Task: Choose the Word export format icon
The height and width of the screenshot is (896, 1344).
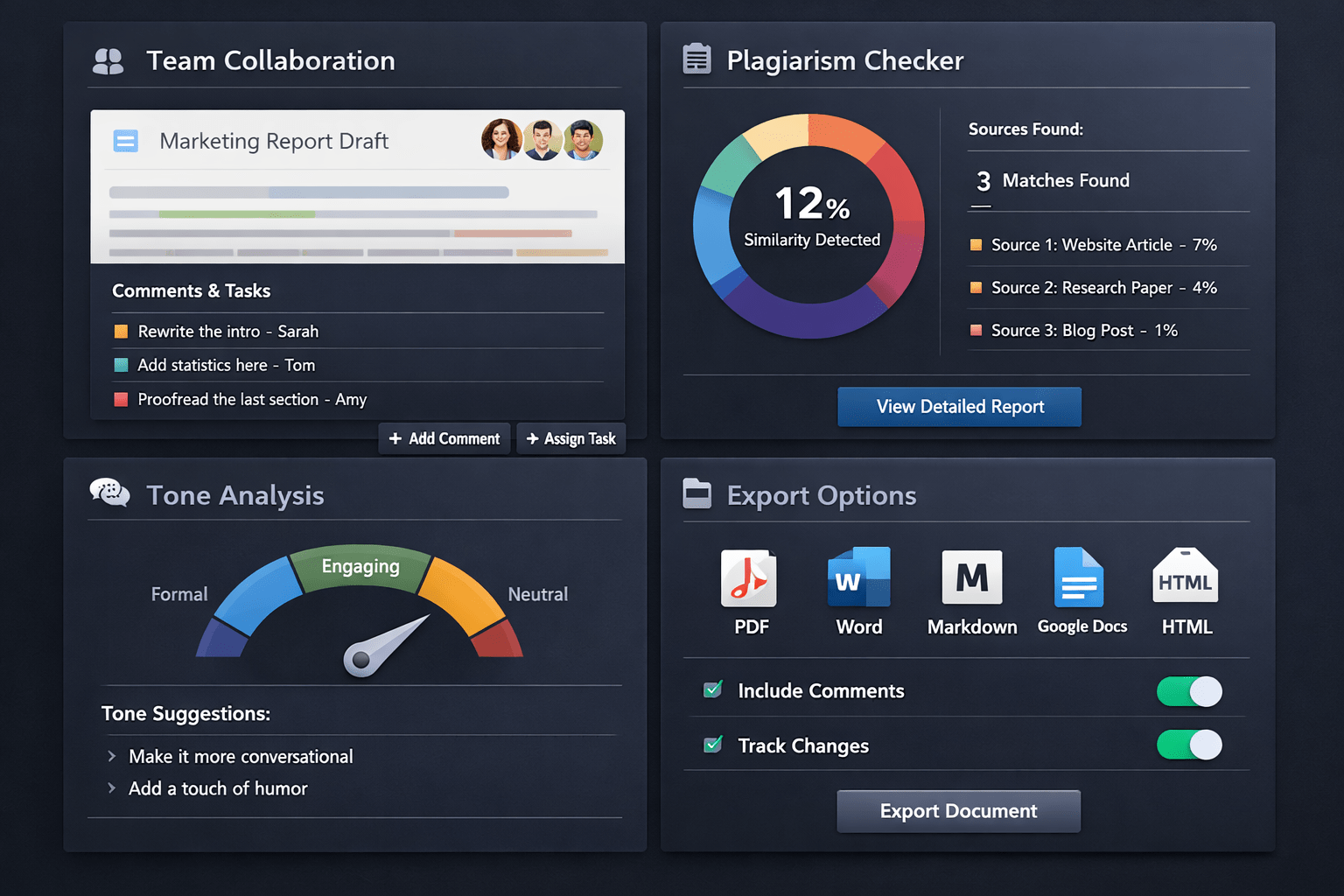Action: click(858, 577)
